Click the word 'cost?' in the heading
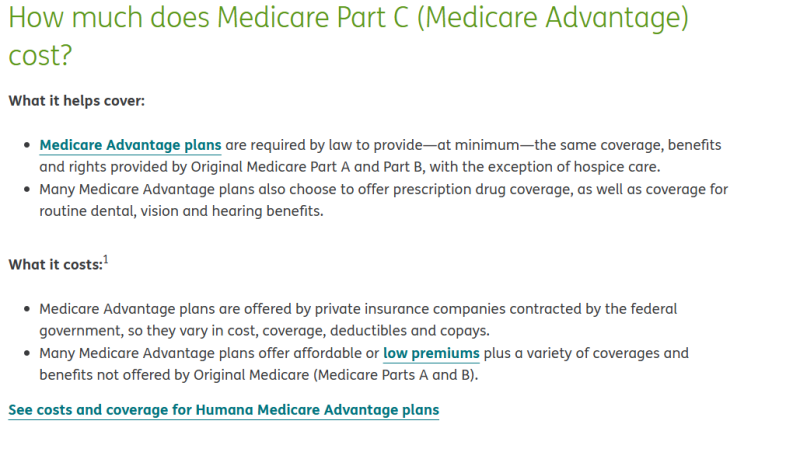800x452 pixels. 39,55
